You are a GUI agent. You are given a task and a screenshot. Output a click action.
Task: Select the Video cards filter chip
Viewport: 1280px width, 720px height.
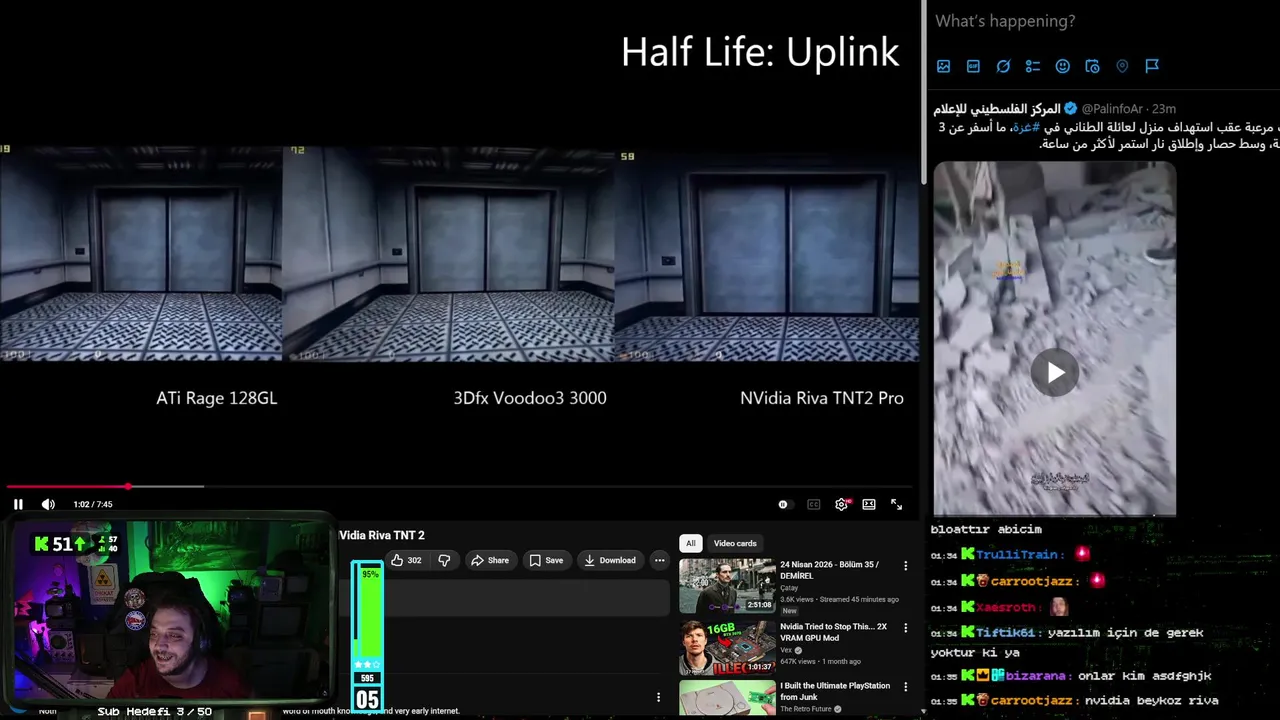tap(735, 543)
